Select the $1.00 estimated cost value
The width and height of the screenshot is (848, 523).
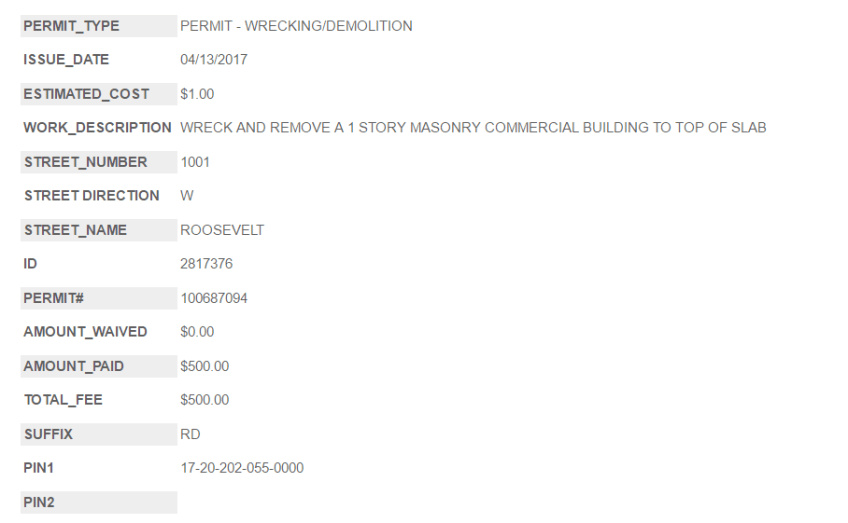coord(197,94)
